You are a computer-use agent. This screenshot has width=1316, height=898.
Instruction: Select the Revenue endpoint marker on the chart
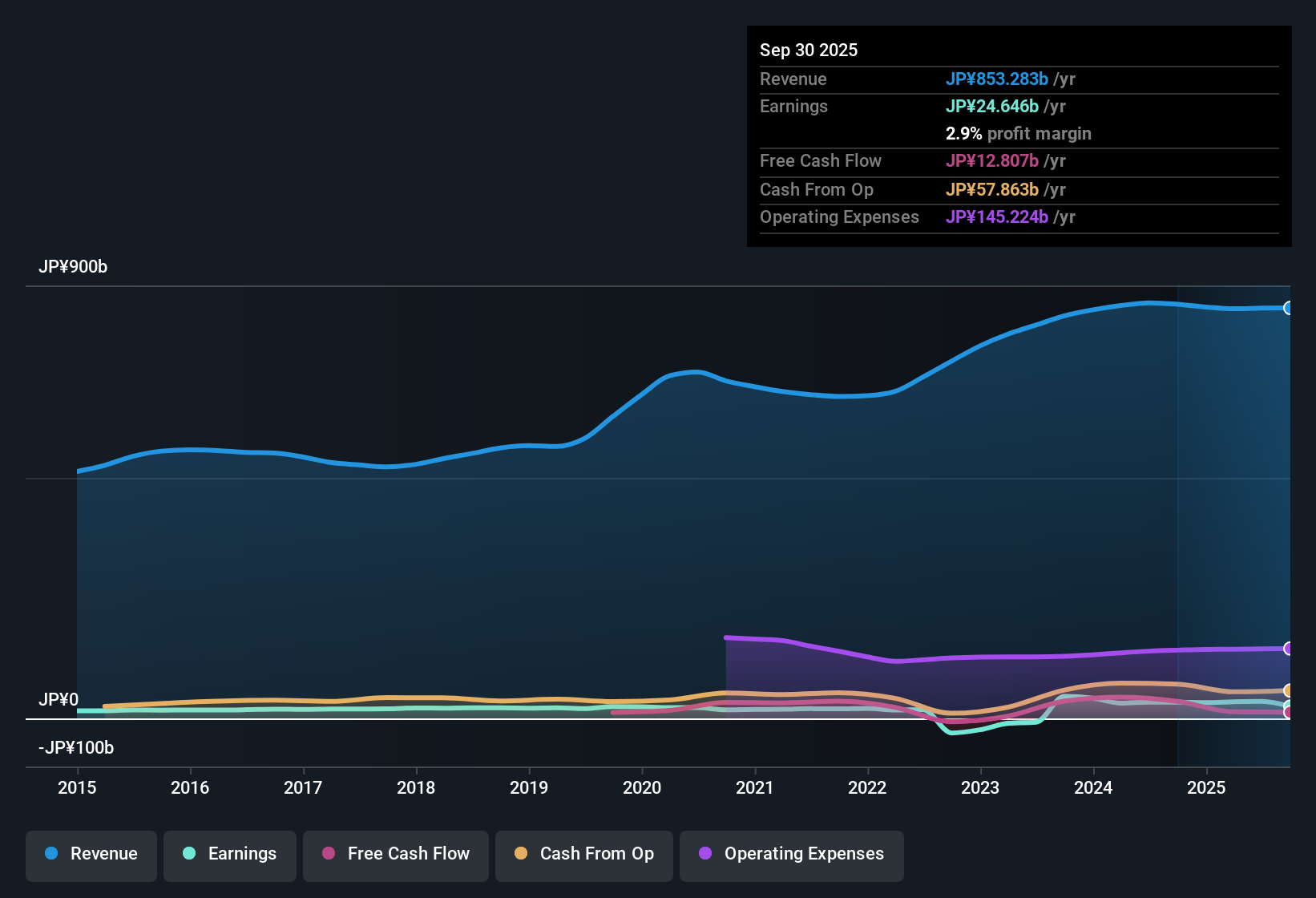(1289, 308)
